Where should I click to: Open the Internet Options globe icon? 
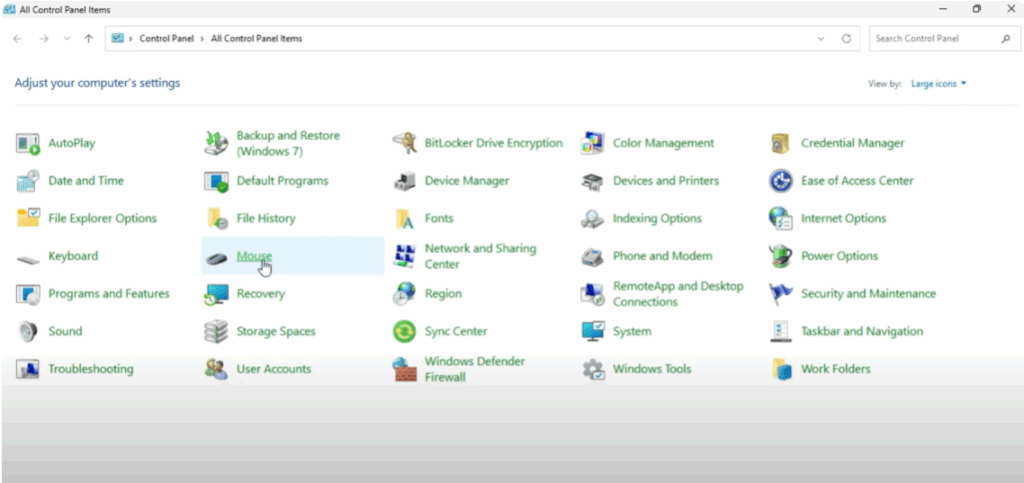(780, 219)
